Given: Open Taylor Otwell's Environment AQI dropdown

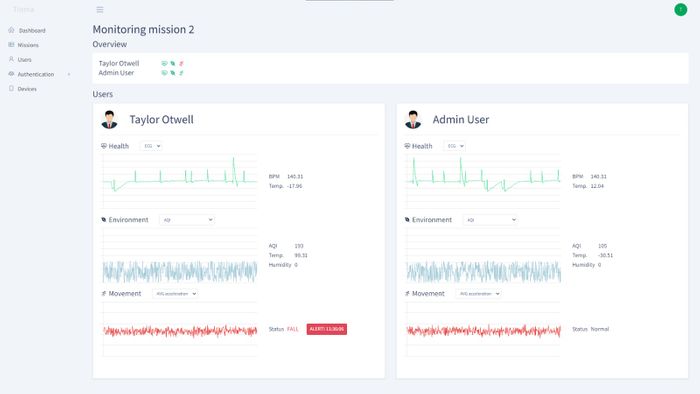Looking at the screenshot, I should click(187, 220).
